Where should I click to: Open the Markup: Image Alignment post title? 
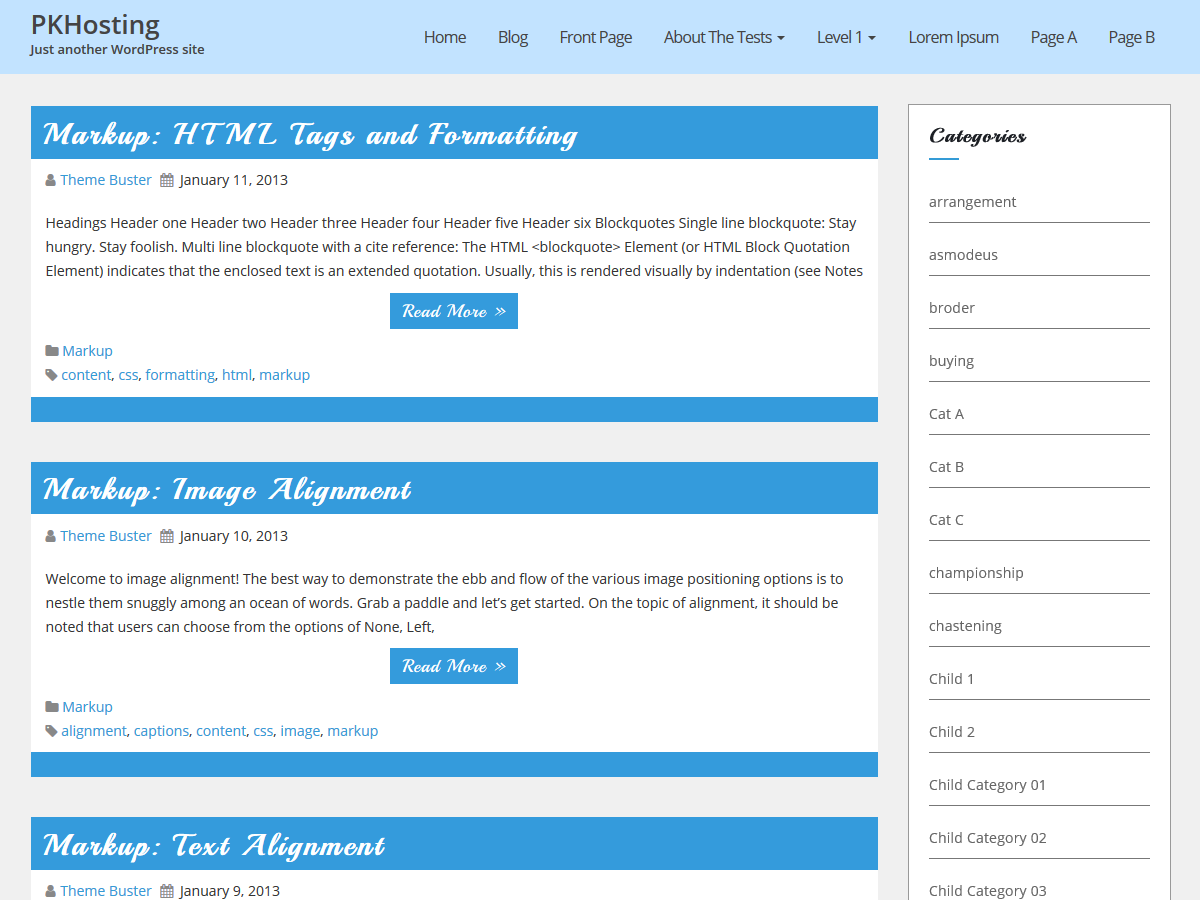pos(227,489)
